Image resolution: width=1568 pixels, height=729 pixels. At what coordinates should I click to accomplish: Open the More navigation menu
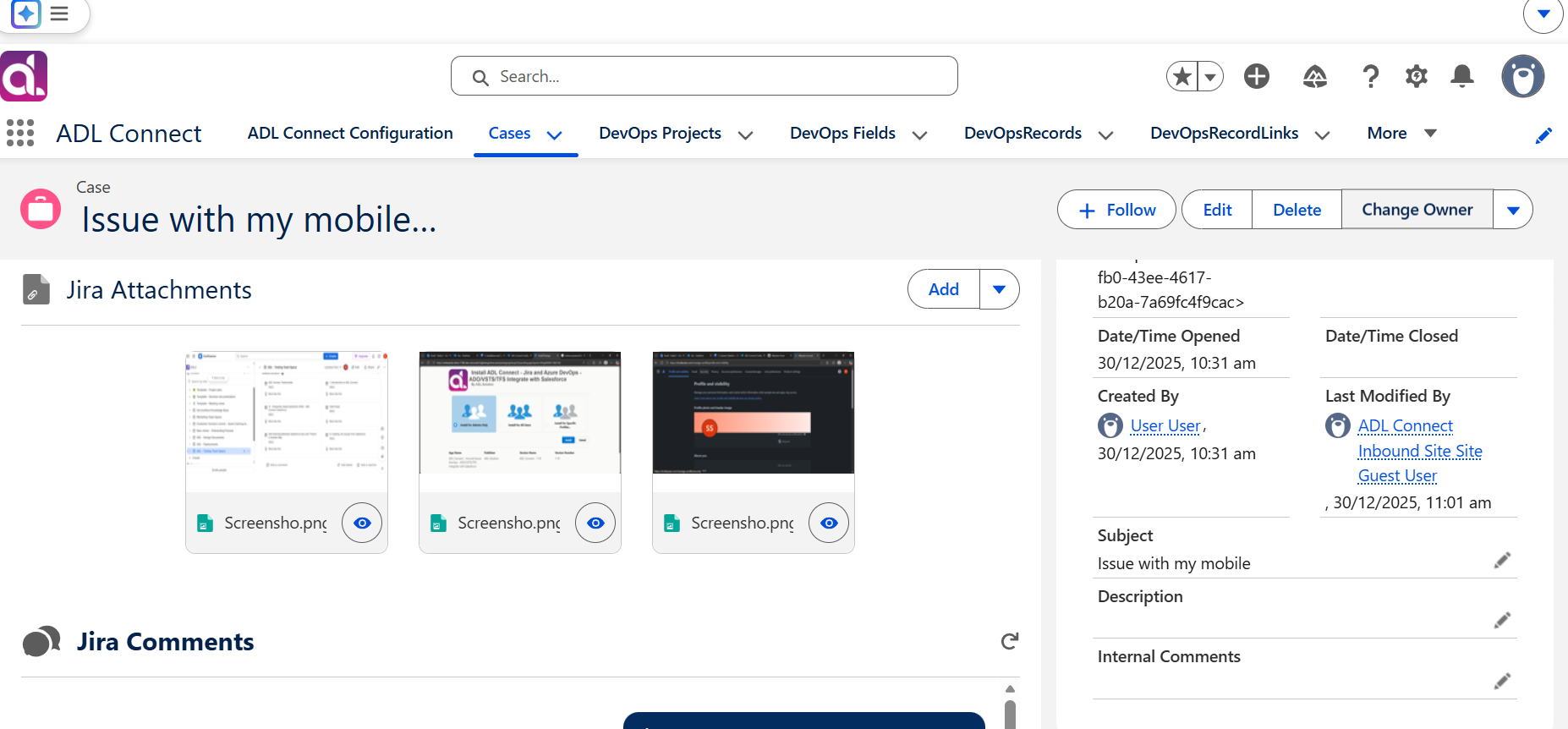[x=1402, y=133]
